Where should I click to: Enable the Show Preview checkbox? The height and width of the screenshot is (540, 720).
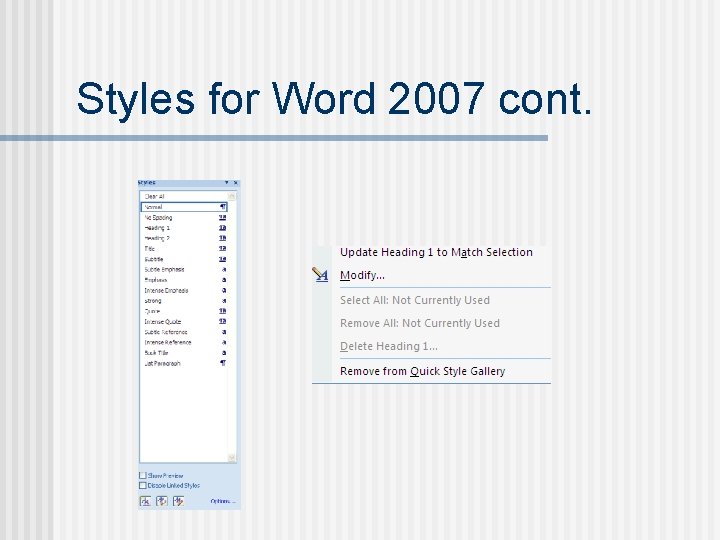(x=143, y=476)
